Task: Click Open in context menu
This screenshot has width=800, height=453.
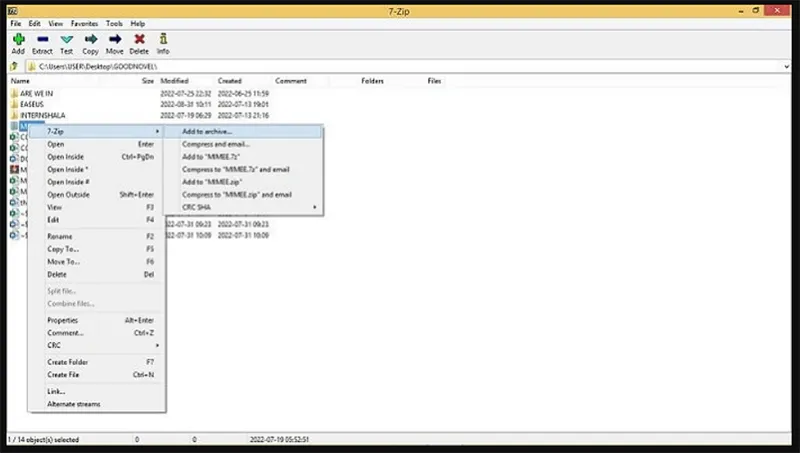Action: [x=97, y=144]
